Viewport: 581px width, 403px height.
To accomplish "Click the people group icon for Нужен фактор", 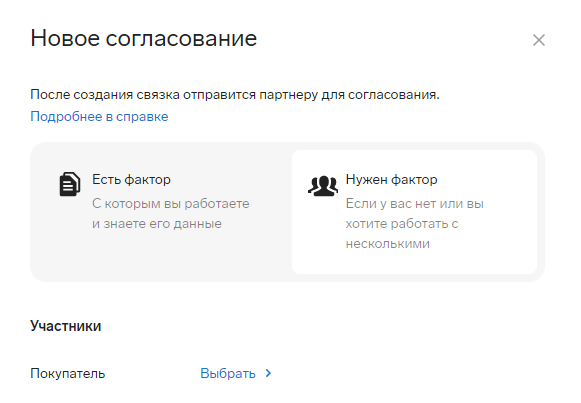I will pyautogui.click(x=323, y=186).
